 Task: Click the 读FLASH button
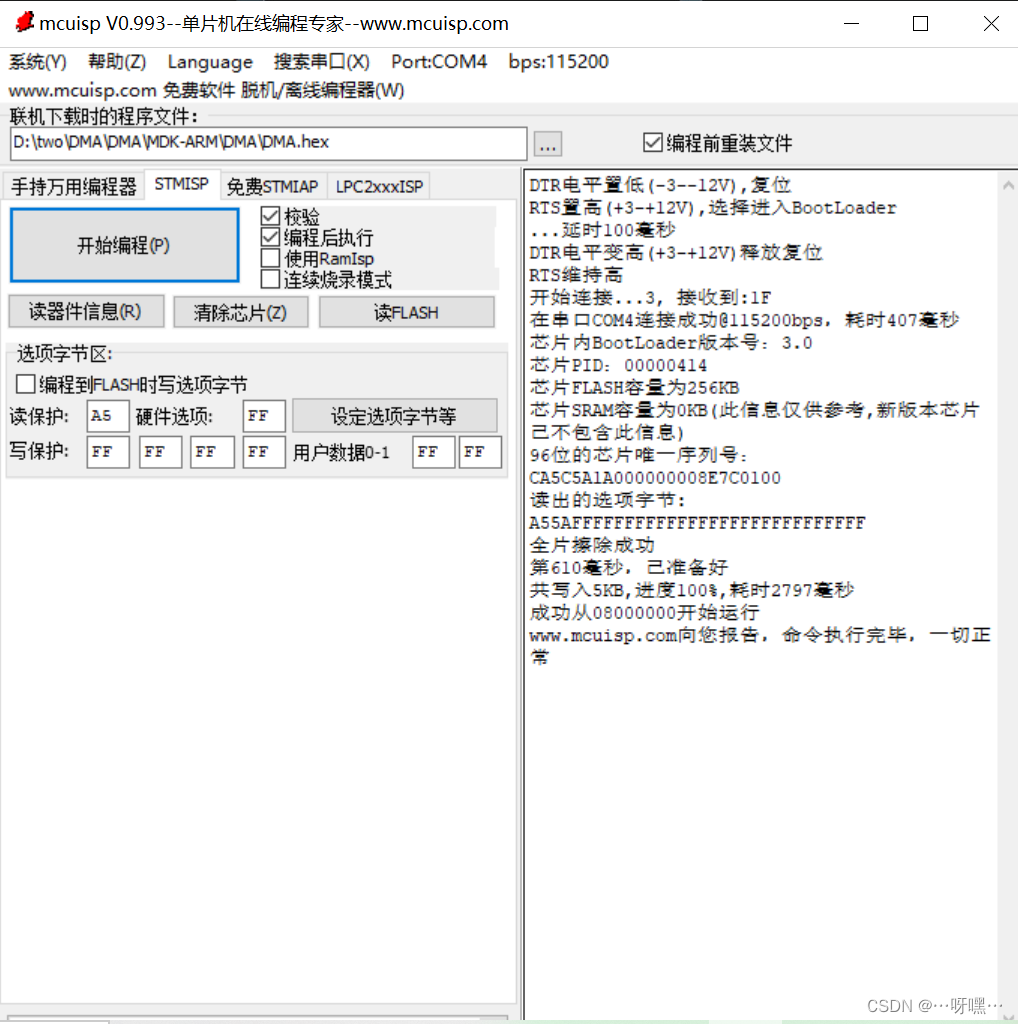(x=406, y=312)
